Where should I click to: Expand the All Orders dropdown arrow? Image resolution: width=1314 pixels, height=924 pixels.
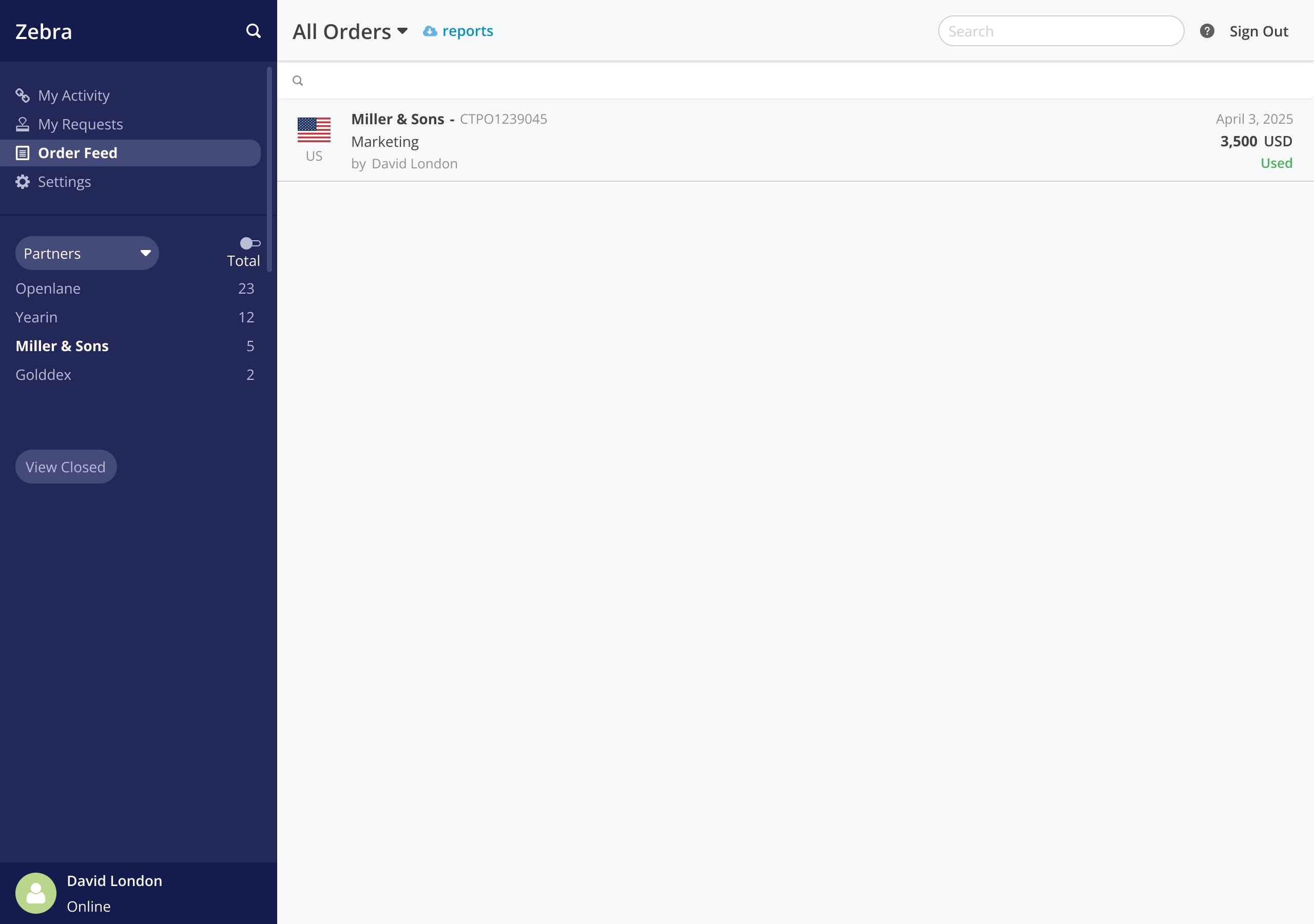tap(402, 31)
